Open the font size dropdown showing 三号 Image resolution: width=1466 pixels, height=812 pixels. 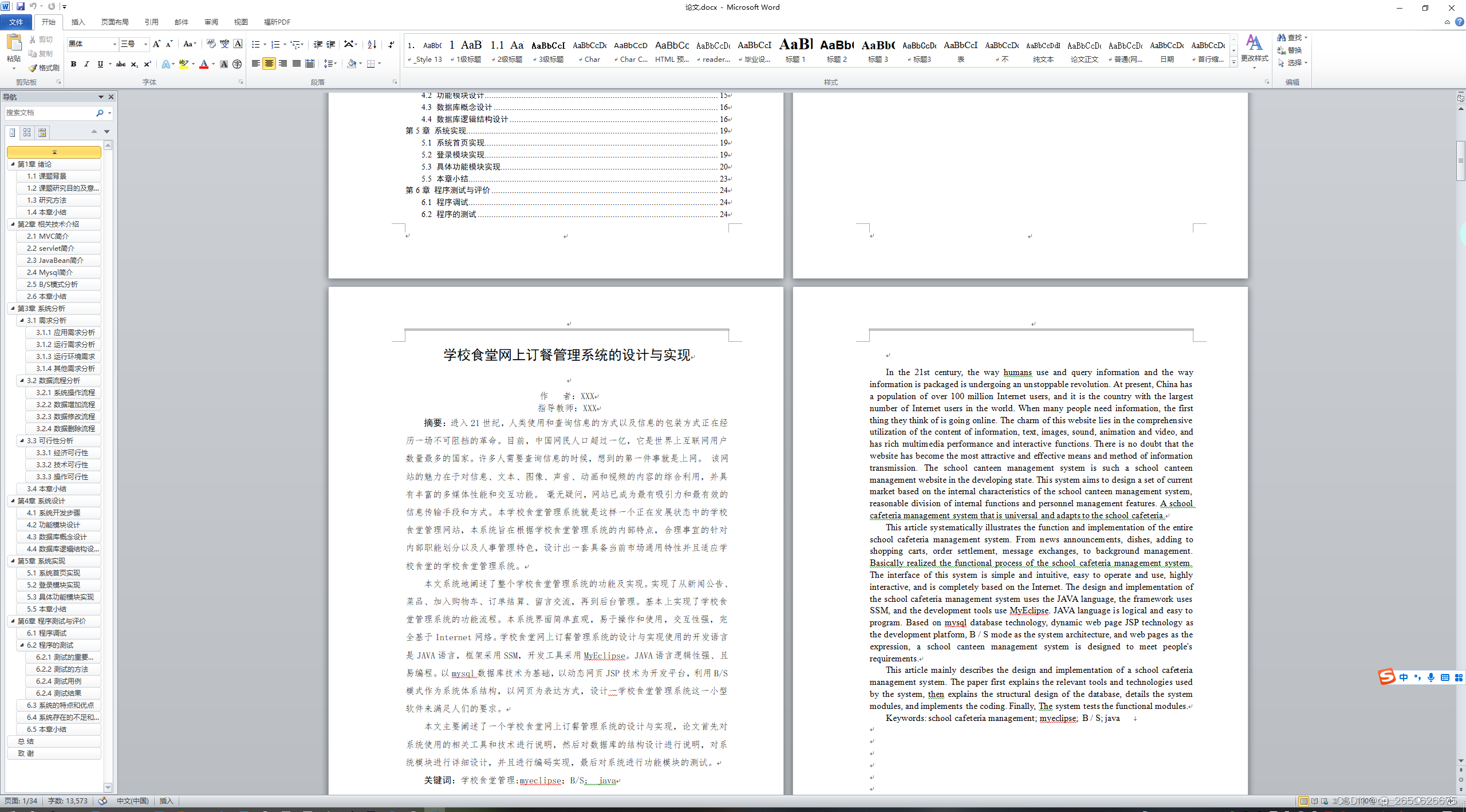point(145,44)
